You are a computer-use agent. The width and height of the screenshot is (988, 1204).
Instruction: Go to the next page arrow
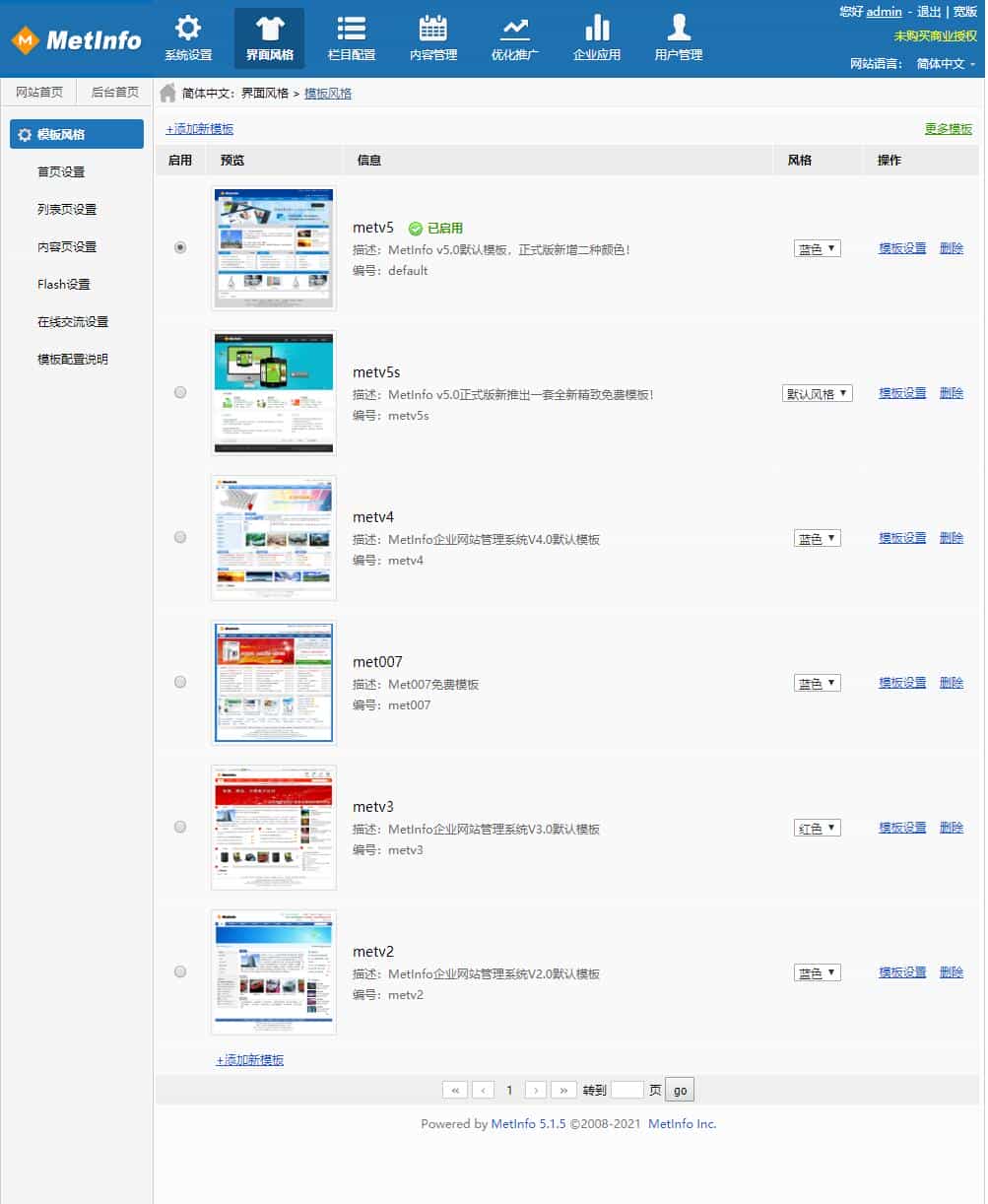(536, 1090)
